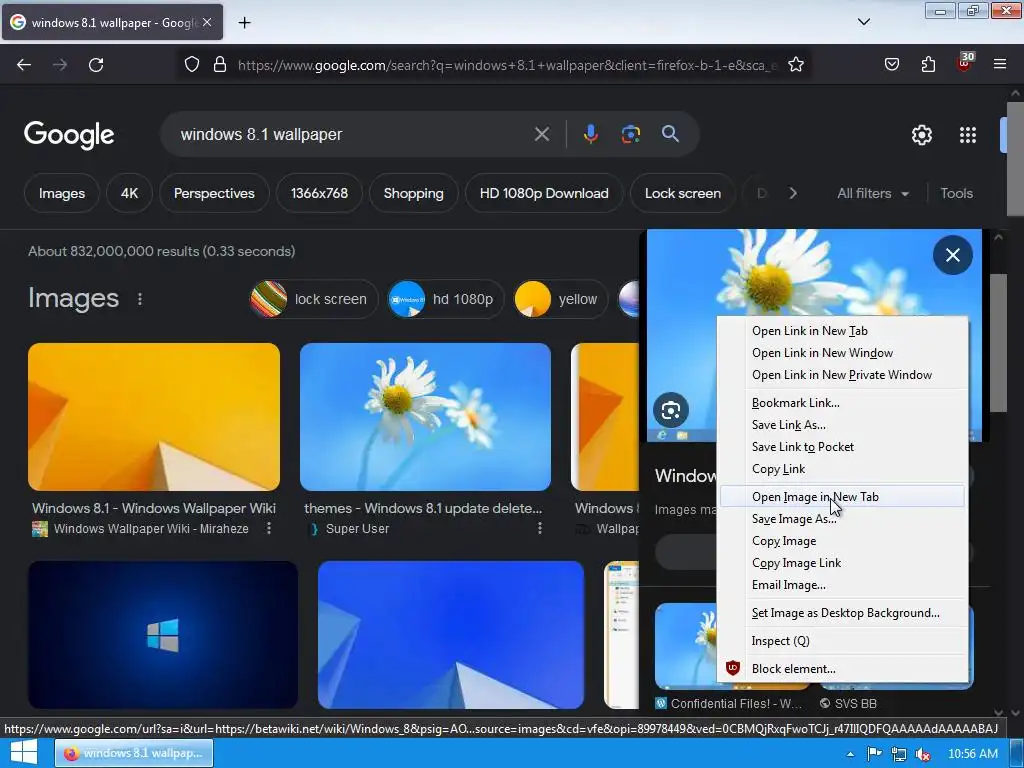Submit search with magnifier icon
Screen dimensions: 1024x768
670,134
